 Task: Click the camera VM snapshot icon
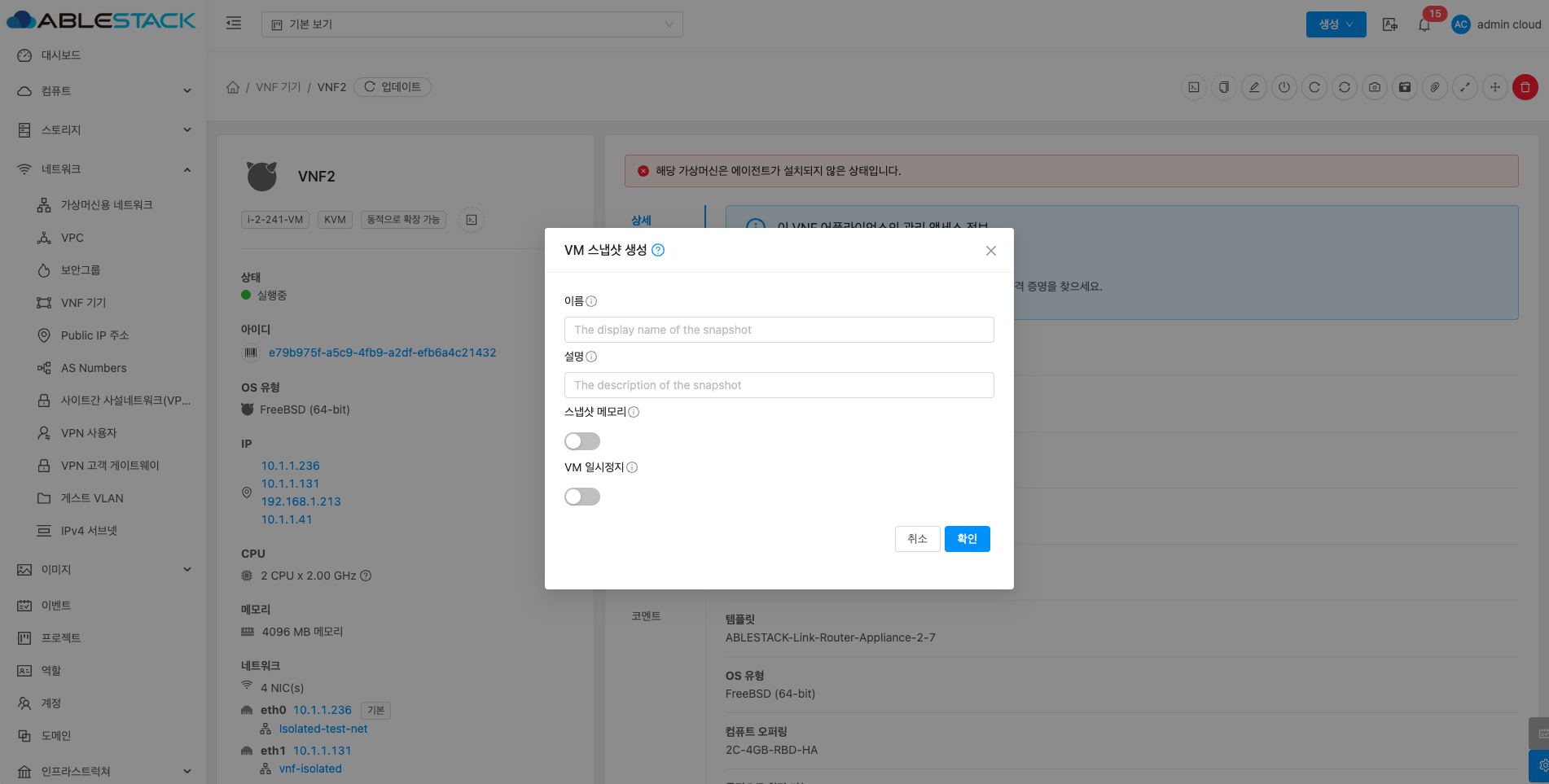point(1375,87)
